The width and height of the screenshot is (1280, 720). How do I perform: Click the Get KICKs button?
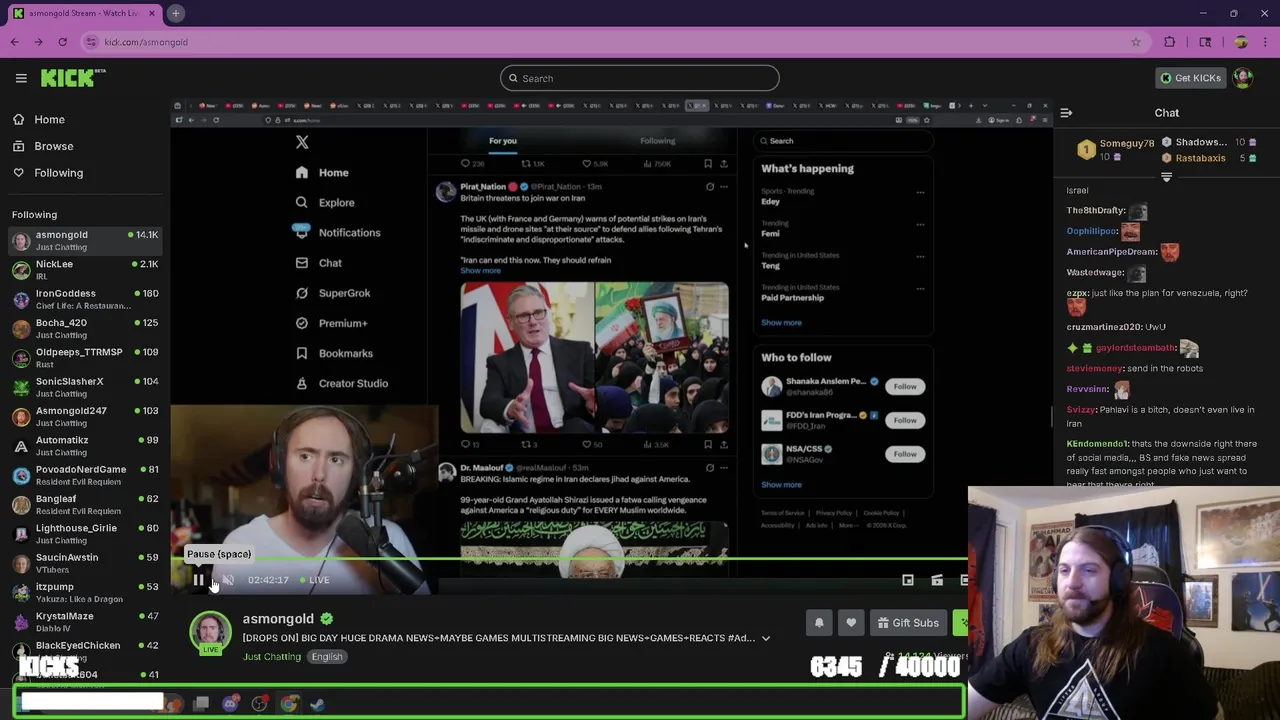pyautogui.click(x=1190, y=78)
